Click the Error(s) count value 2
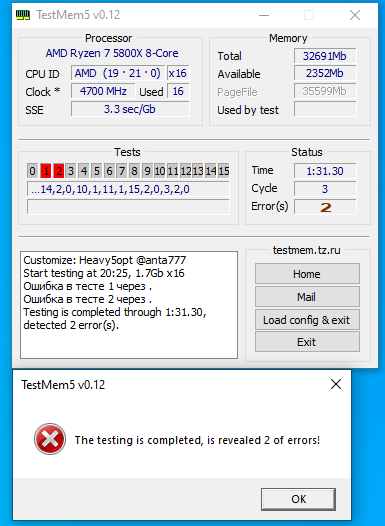This screenshot has height=526, width=385. point(325,207)
